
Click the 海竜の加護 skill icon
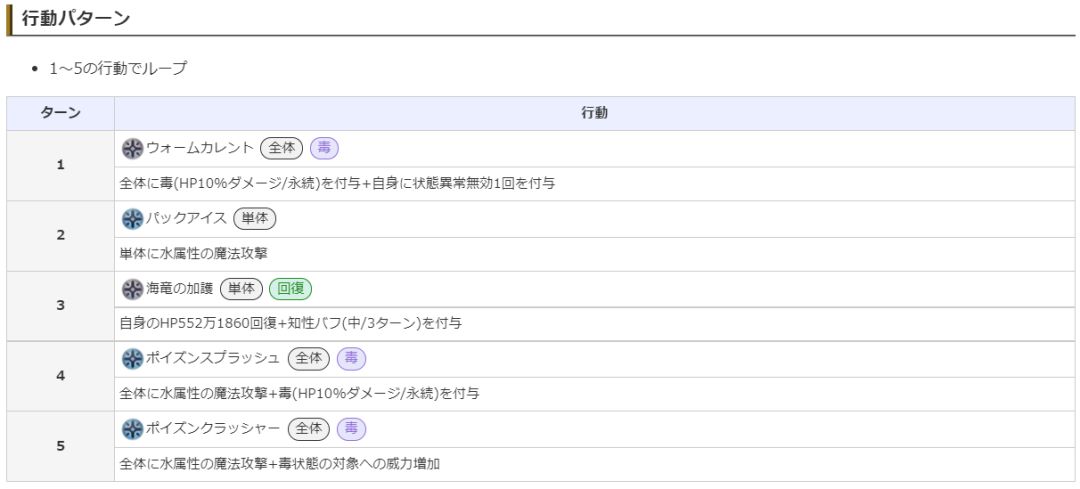132,289
